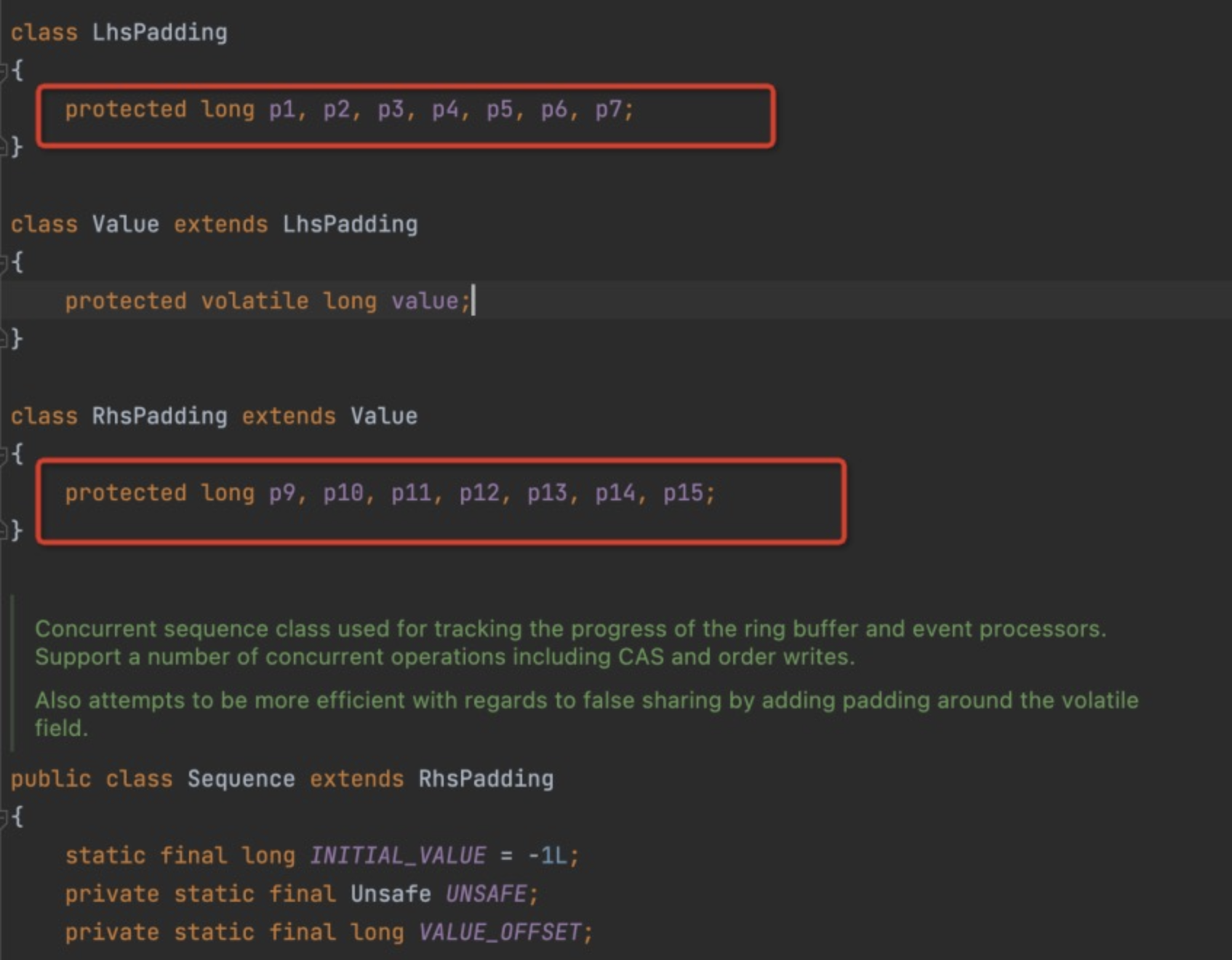Click UNSAFE constant in italics
This screenshot has width=1232, height=960.
tap(486, 894)
